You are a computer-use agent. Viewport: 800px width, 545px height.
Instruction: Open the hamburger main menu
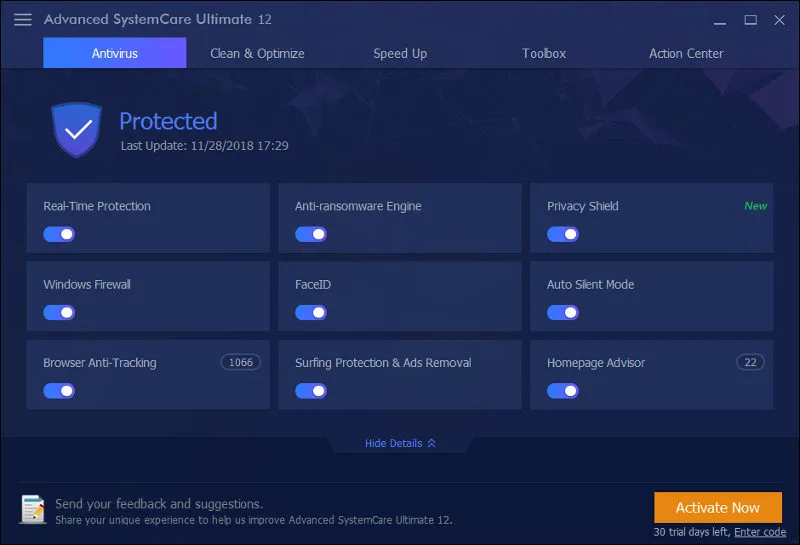[x=23, y=19]
